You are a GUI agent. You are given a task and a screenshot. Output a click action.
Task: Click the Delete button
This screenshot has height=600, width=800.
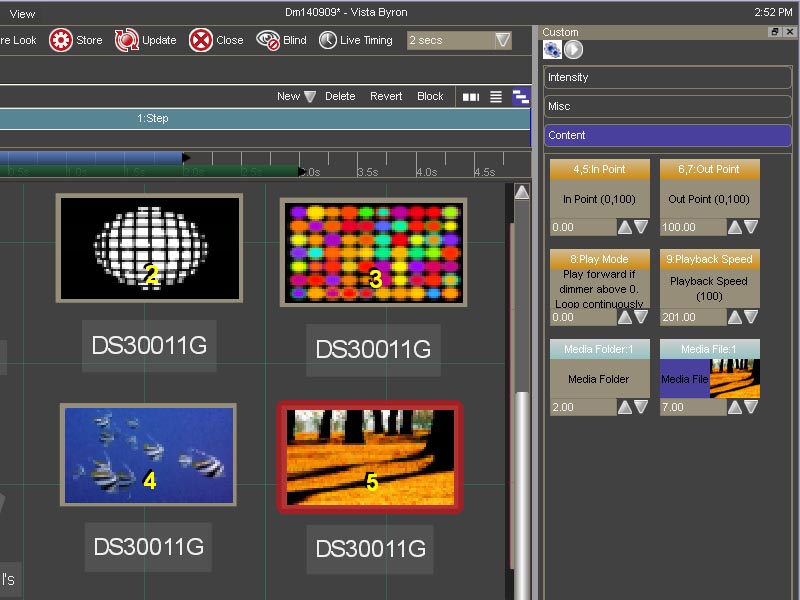pos(340,97)
